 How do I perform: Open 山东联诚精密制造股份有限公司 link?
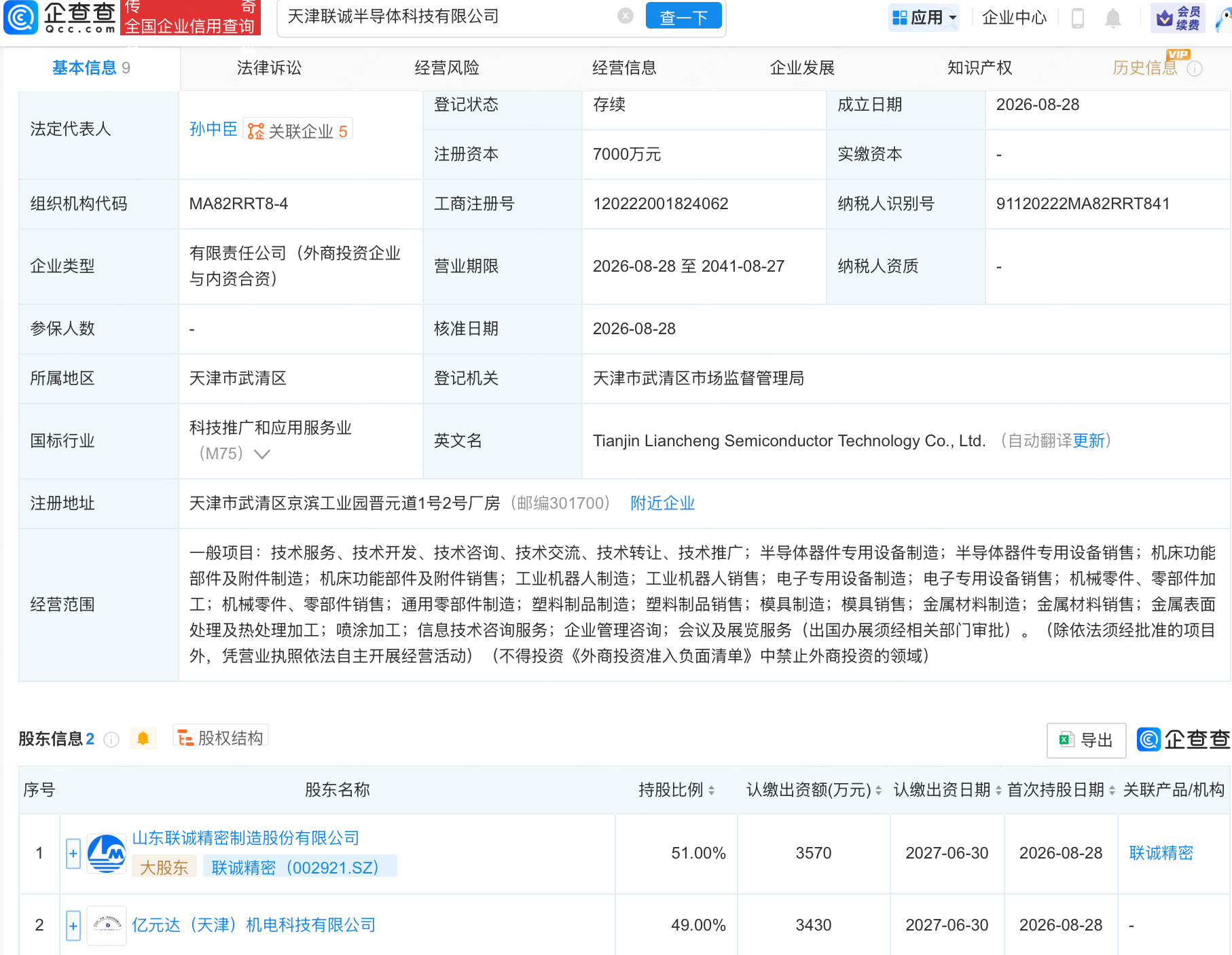coord(246,838)
